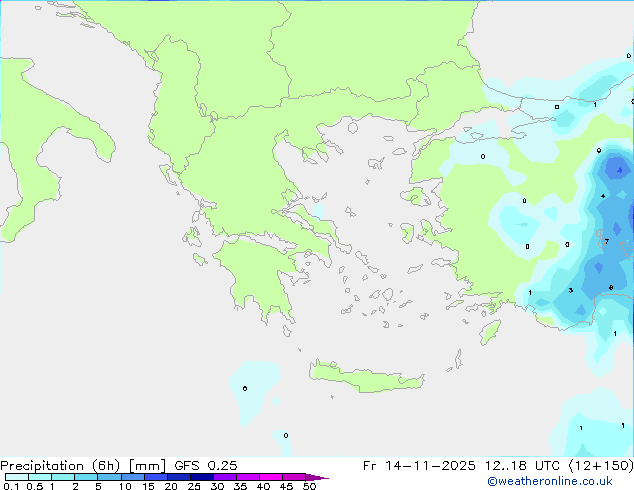
Task: Click the 30–35 mm purple legend swatch
Action: click(224, 477)
